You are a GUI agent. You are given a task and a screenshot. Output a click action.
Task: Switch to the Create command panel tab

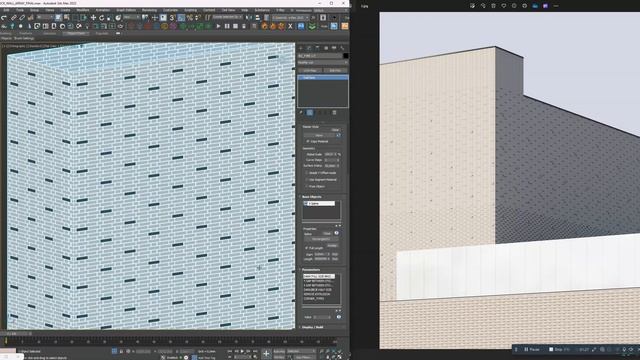point(301,48)
